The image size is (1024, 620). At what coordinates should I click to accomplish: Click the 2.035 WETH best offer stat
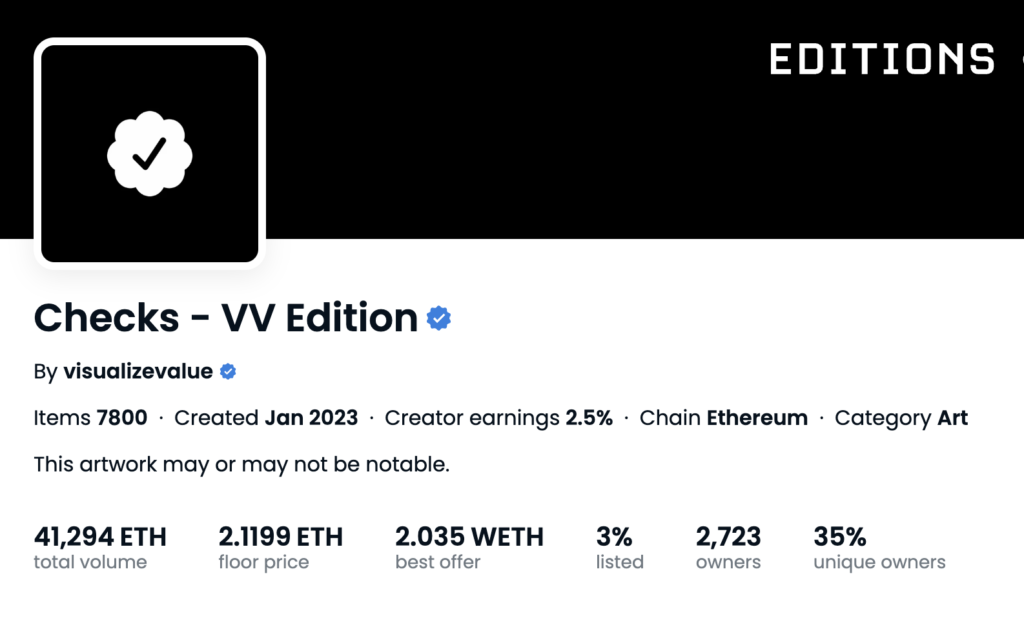(469, 537)
